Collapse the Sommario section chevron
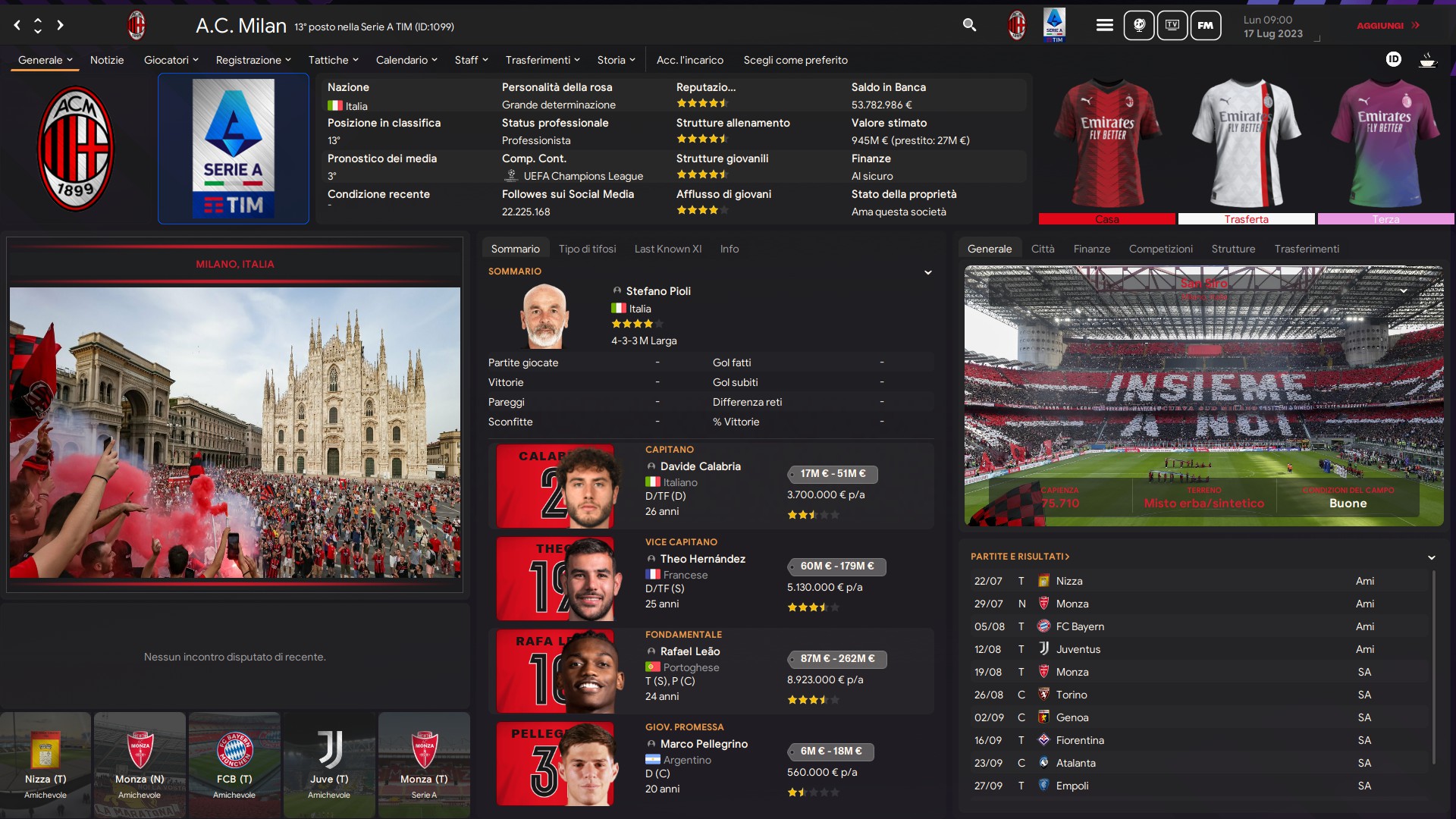The height and width of the screenshot is (819, 1456). [x=927, y=272]
